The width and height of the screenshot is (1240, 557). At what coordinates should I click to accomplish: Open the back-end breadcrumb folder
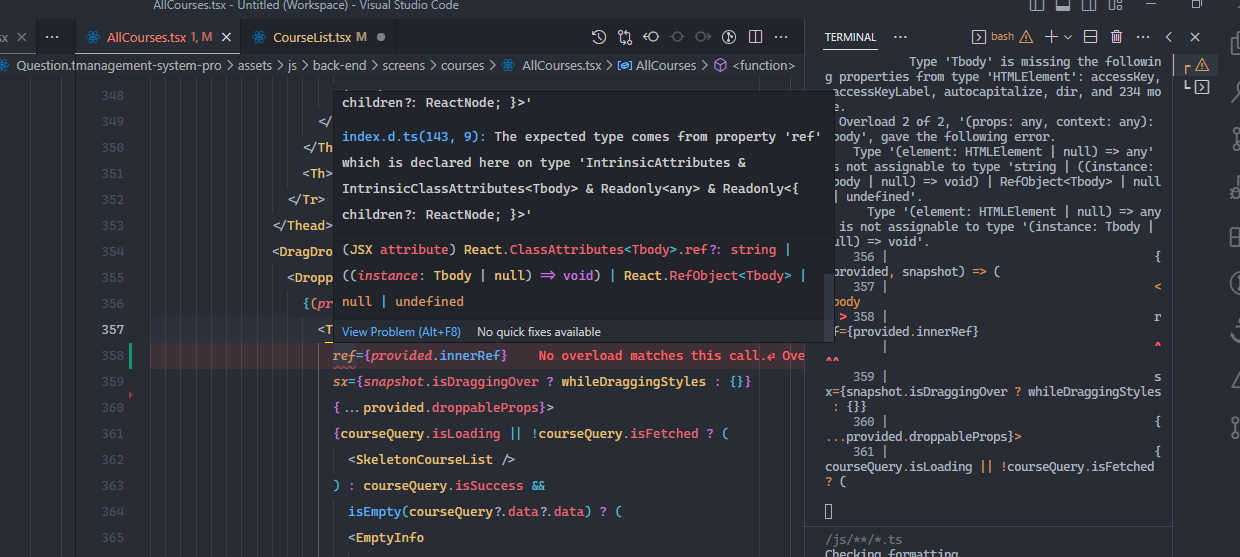[x=341, y=65]
